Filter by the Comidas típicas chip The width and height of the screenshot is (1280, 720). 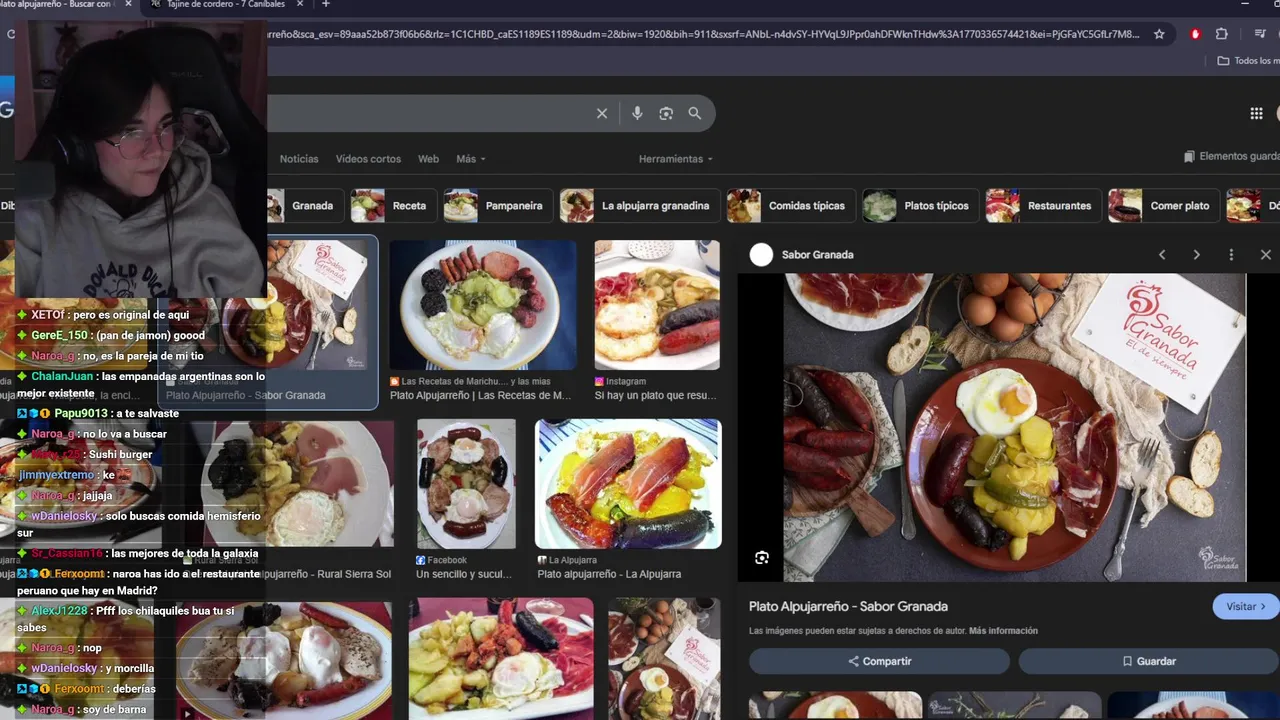point(791,206)
